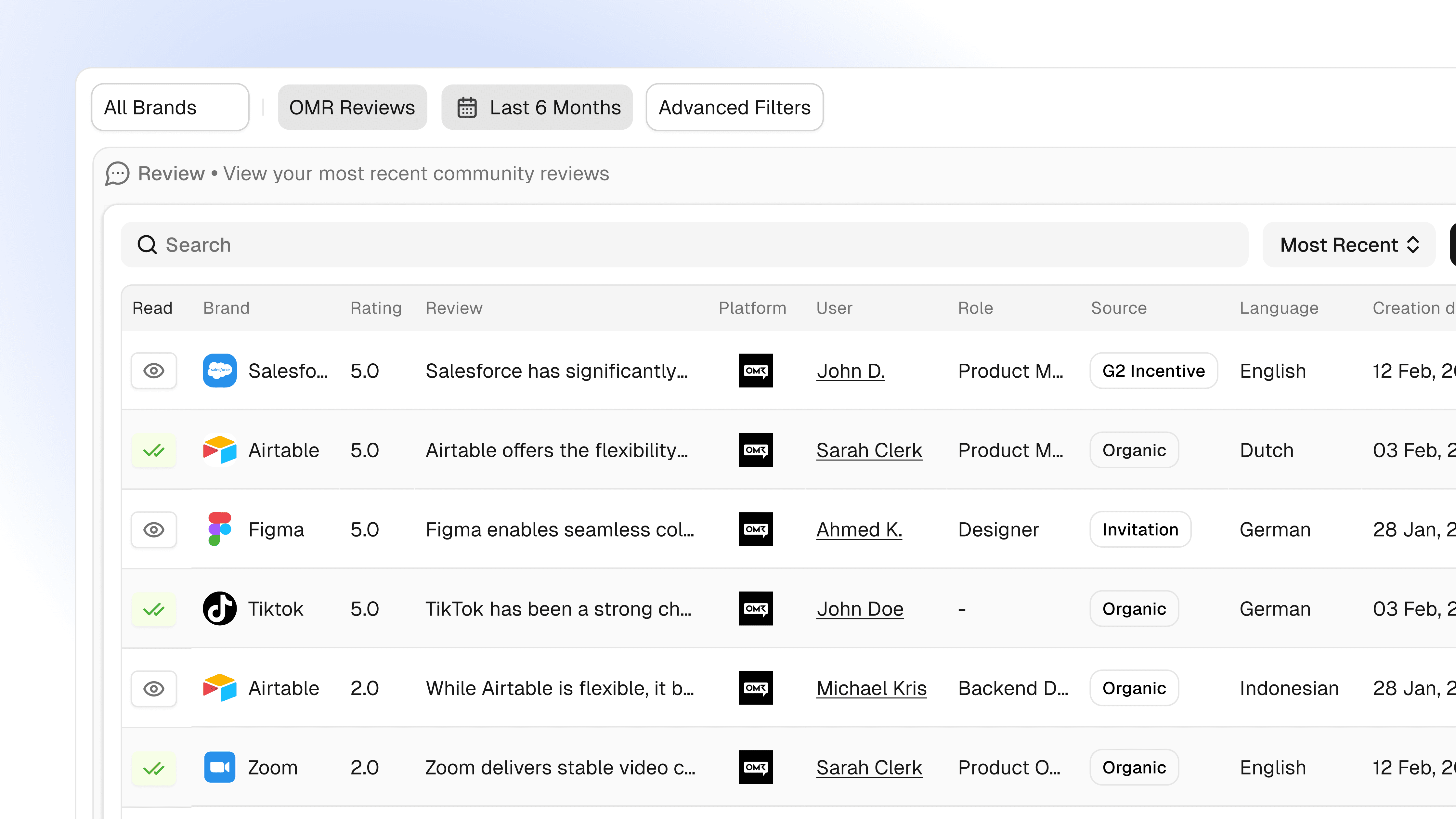Open the All Brands dropdown
The image size is (1456, 819).
point(170,107)
